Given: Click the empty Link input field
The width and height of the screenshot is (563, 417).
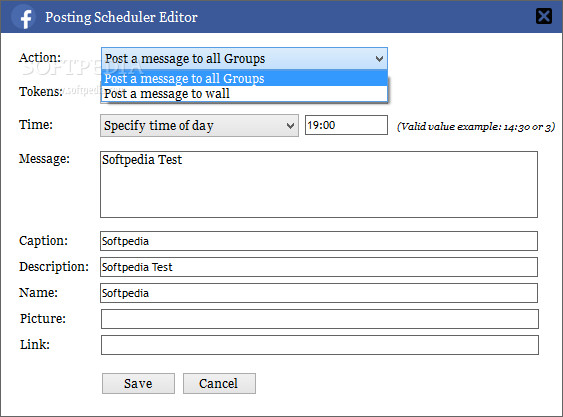Looking at the screenshot, I should [320, 345].
